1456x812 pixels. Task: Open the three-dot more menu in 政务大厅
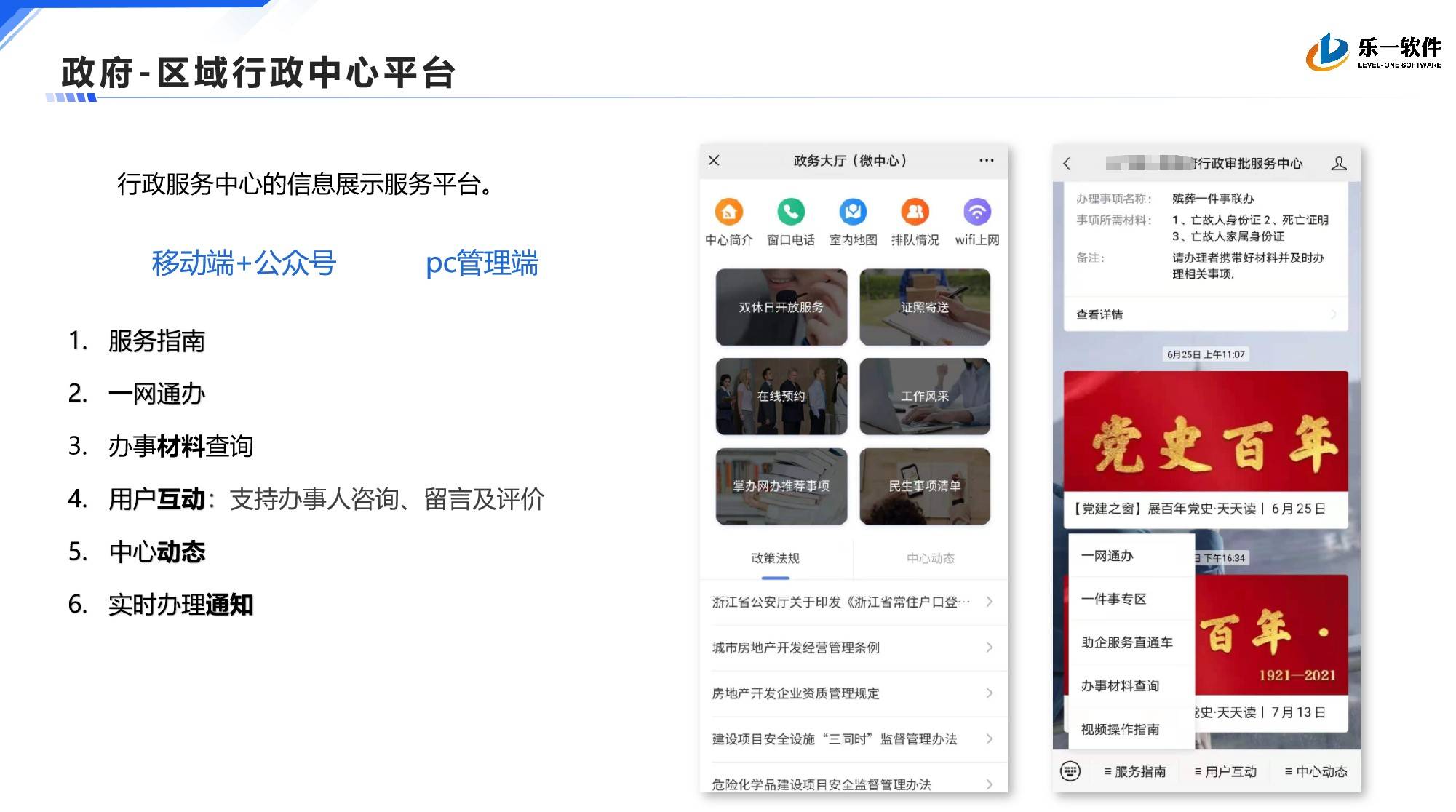(986, 160)
